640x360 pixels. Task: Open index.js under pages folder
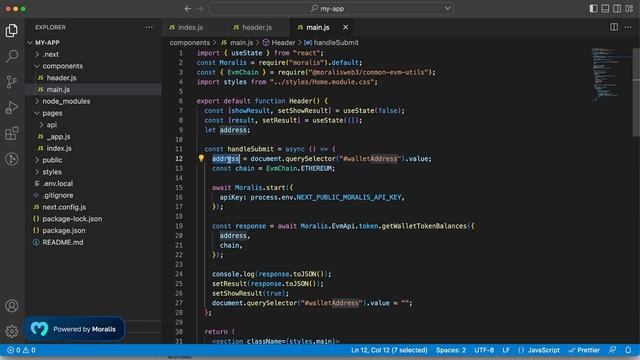(59, 148)
